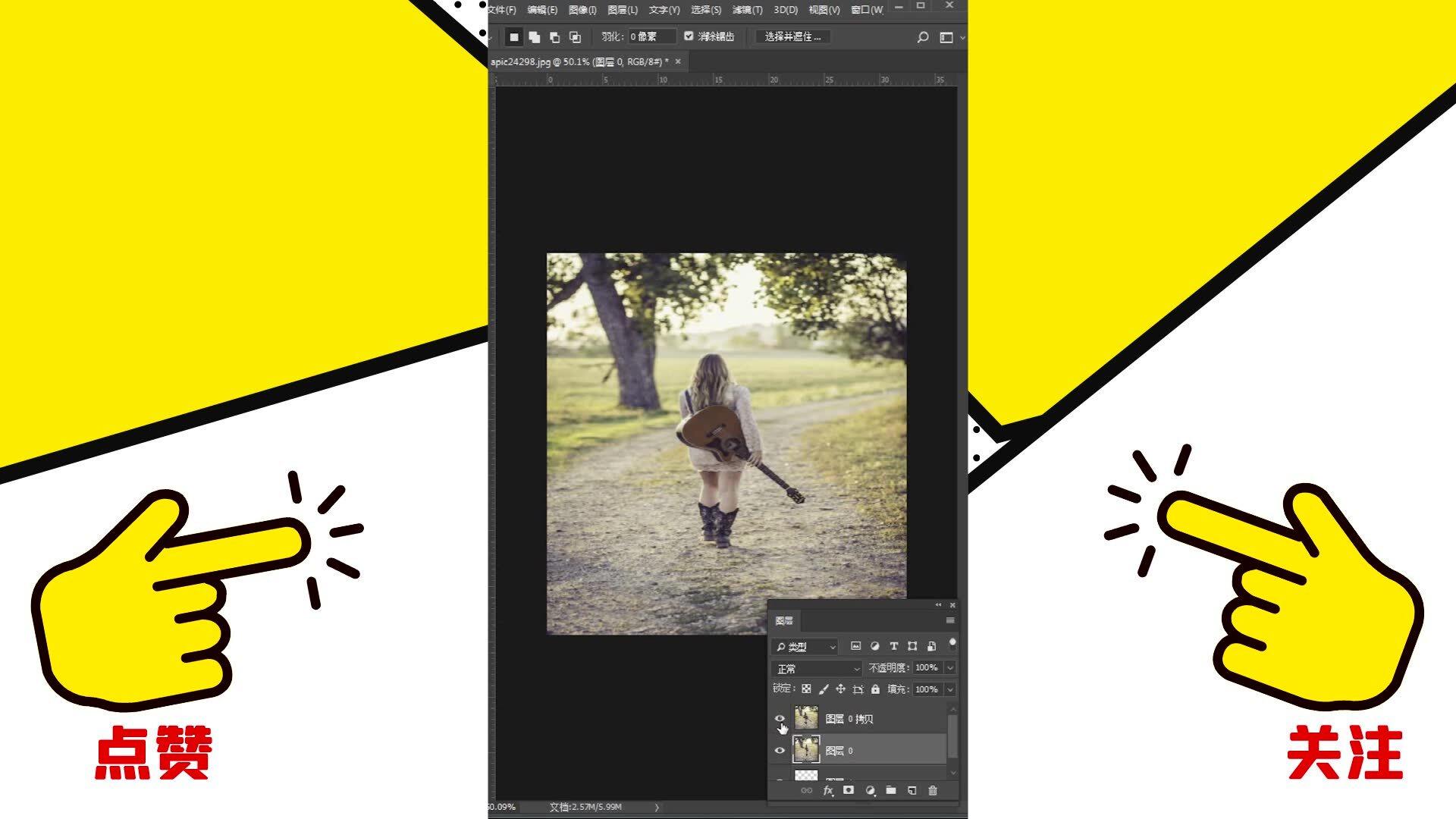Open the 滤镜(T) menu

pyautogui.click(x=747, y=10)
